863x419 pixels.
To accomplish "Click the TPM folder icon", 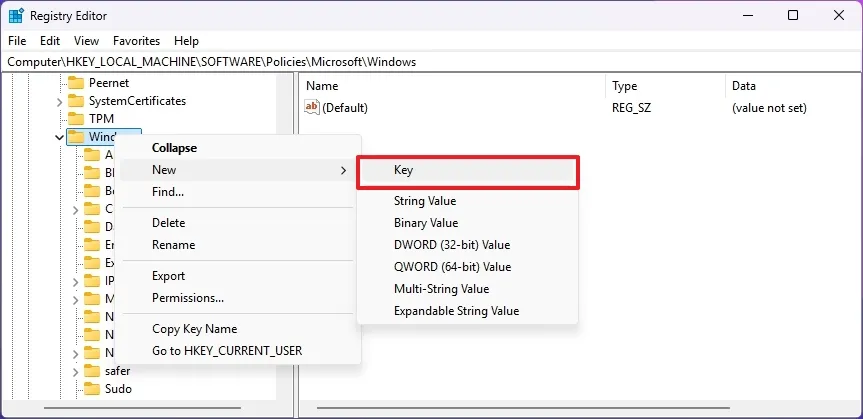I will (76, 119).
